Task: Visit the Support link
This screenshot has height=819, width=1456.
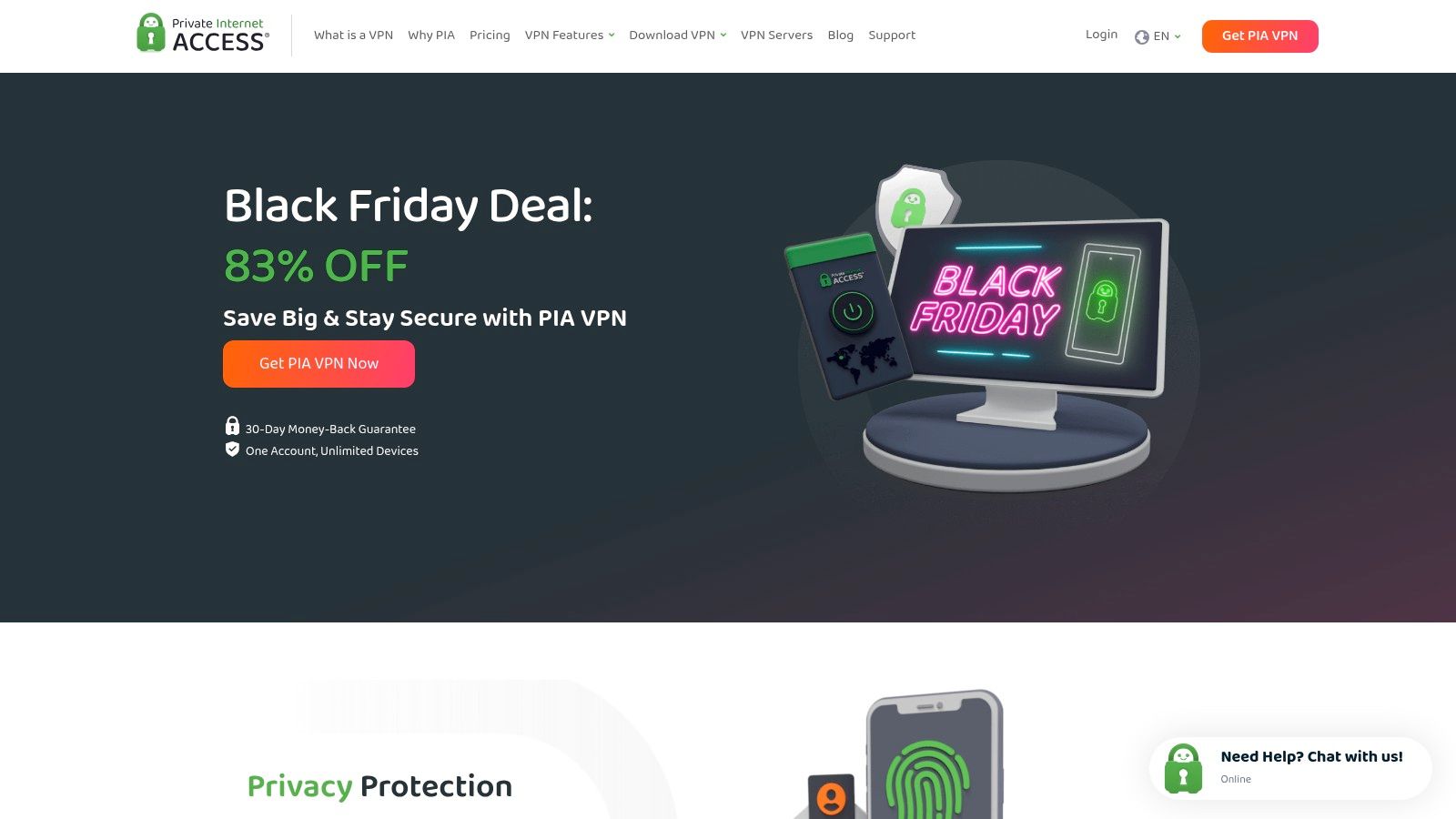Action: click(892, 35)
